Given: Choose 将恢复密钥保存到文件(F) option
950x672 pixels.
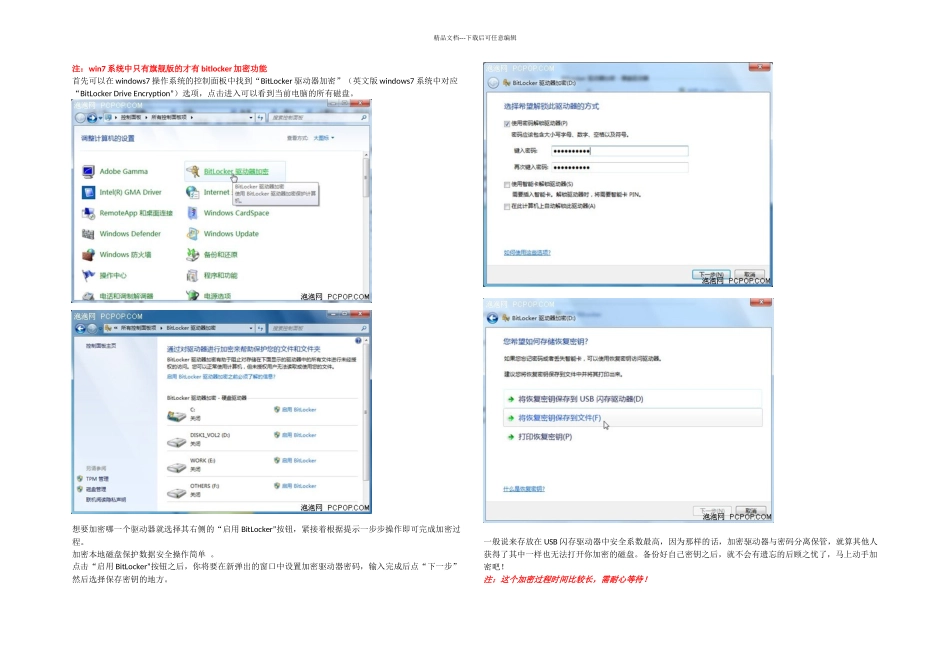Looking at the screenshot, I should (x=633, y=418).
